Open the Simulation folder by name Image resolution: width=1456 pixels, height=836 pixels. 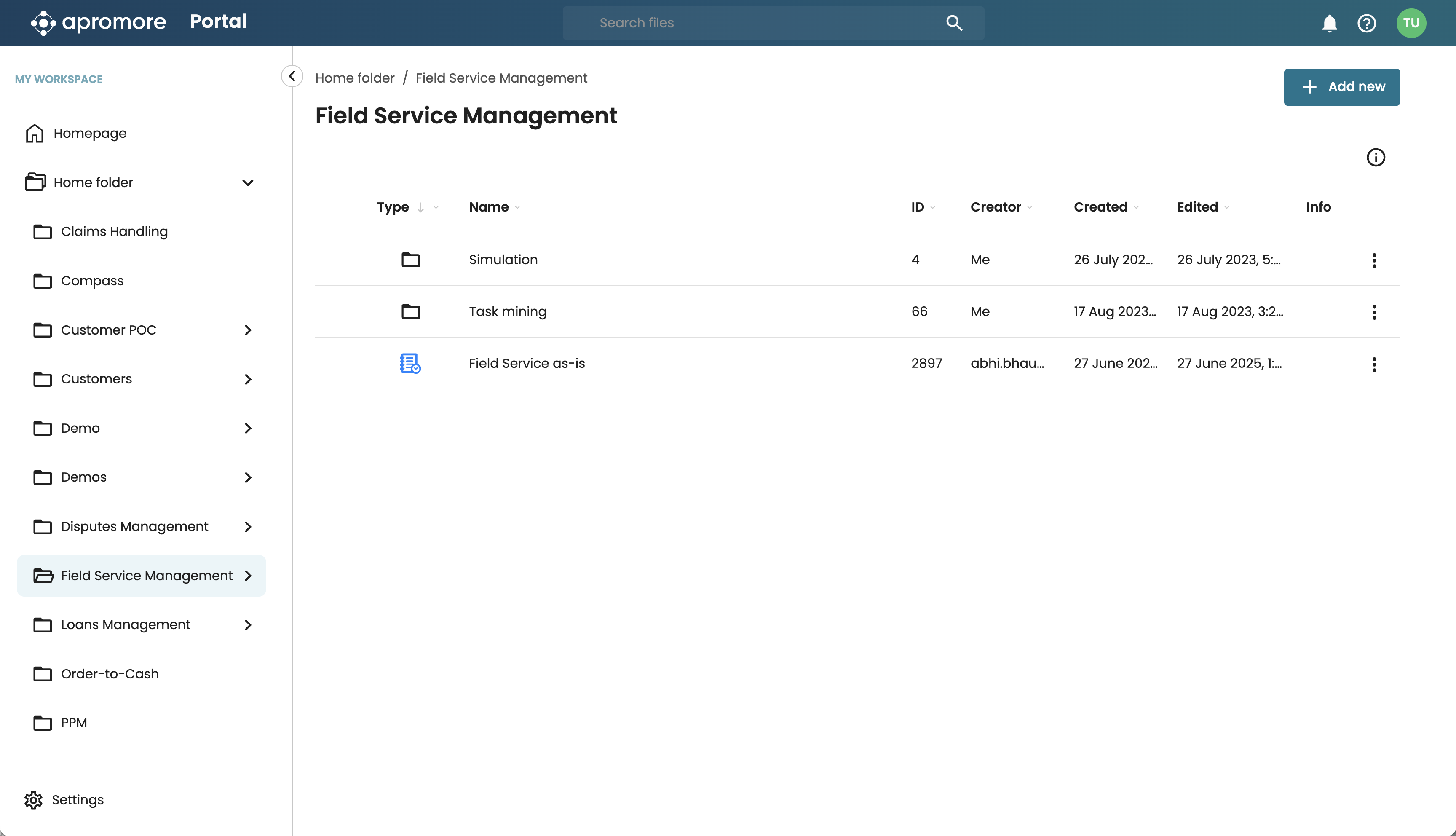(x=503, y=260)
